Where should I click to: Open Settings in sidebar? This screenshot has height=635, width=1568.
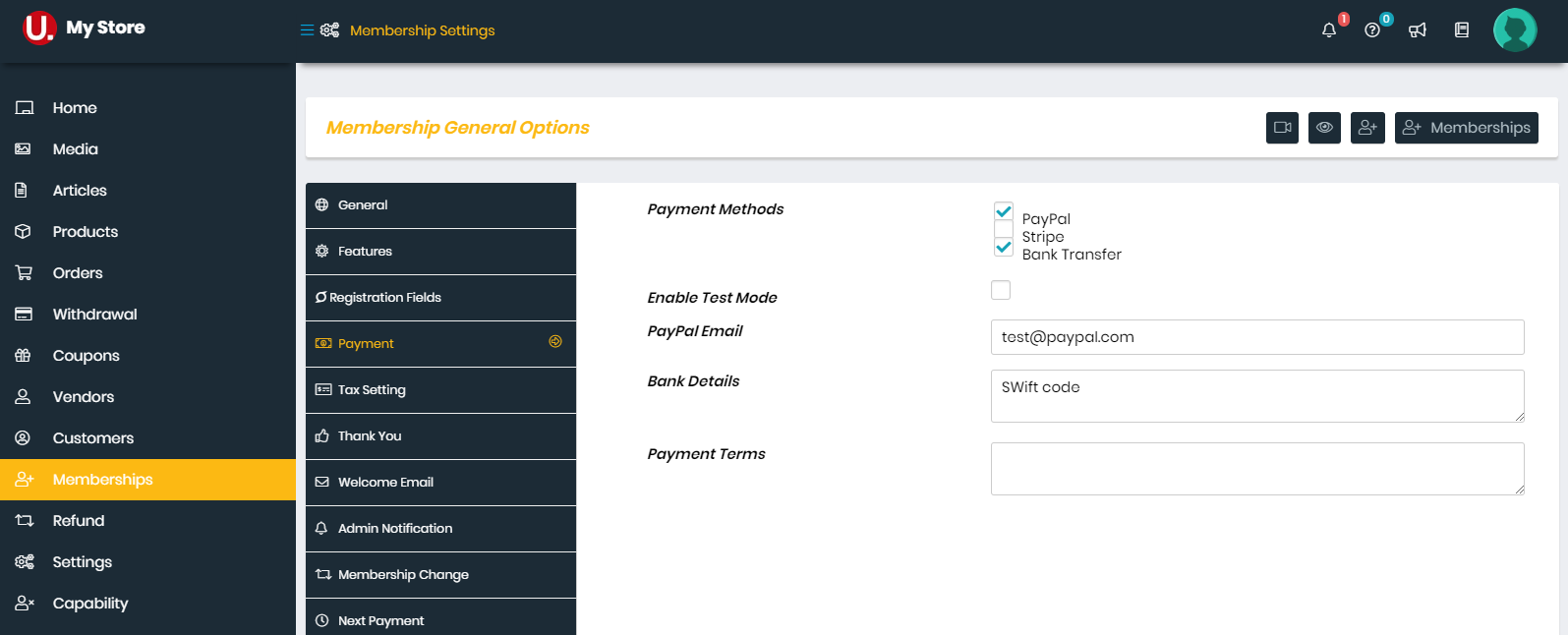click(147, 562)
